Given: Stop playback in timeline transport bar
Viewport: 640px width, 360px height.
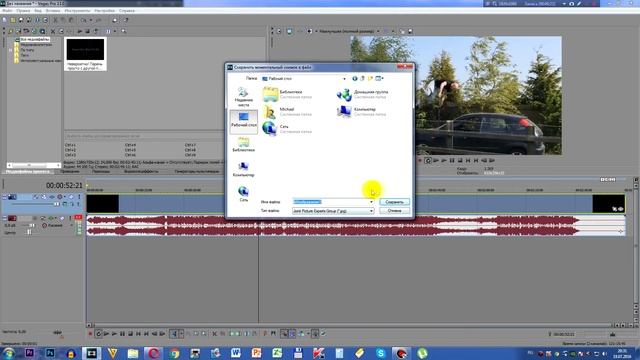Looking at the screenshot, I should (x=130, y=334).
